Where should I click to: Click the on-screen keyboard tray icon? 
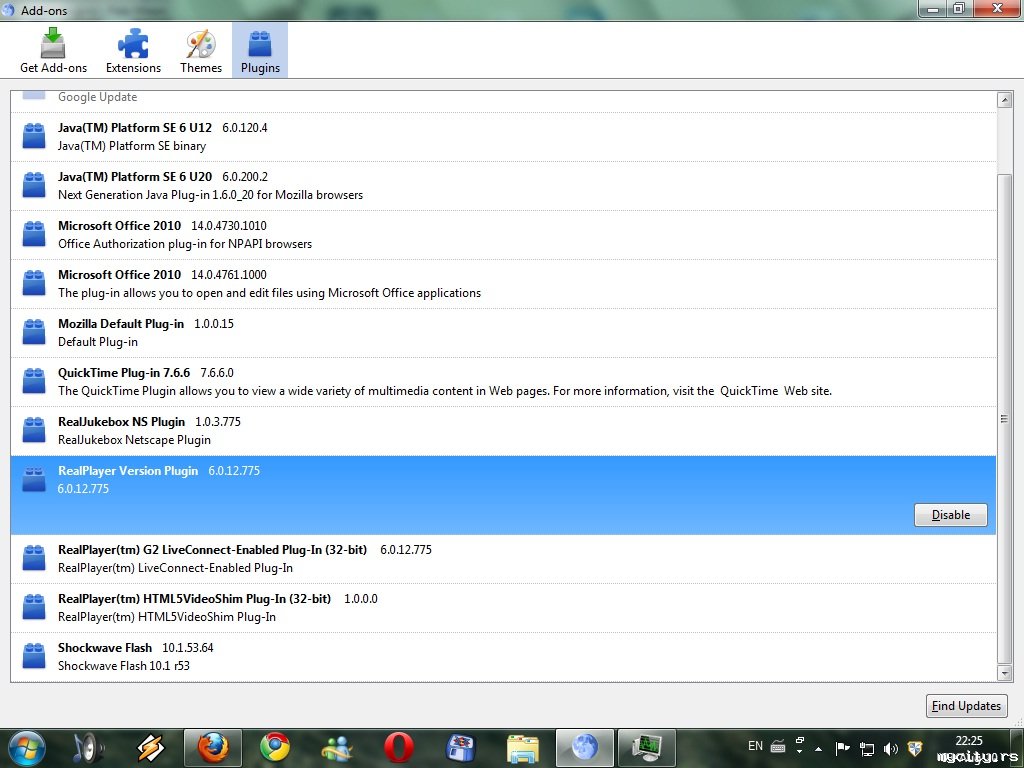click(777, 746)
